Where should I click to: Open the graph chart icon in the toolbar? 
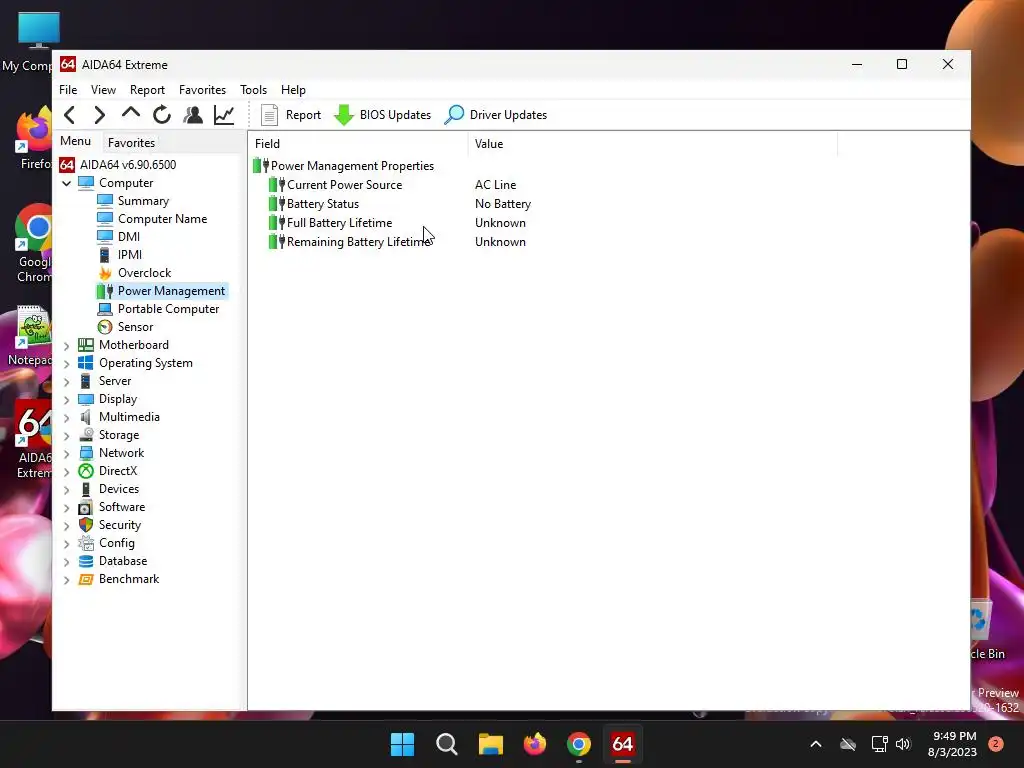(224, 115)
